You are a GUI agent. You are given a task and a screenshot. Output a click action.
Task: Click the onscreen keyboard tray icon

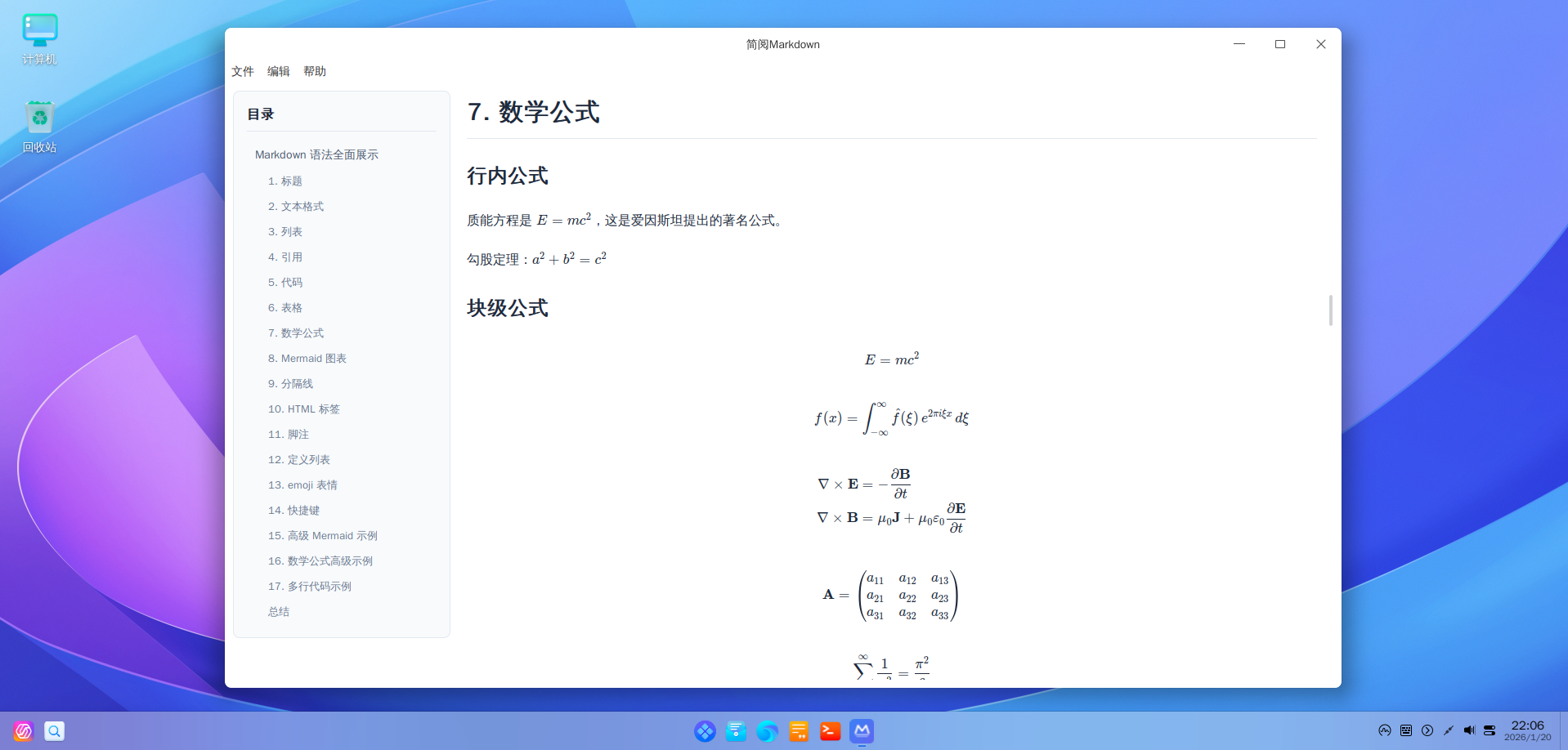tap(1406, 730)
